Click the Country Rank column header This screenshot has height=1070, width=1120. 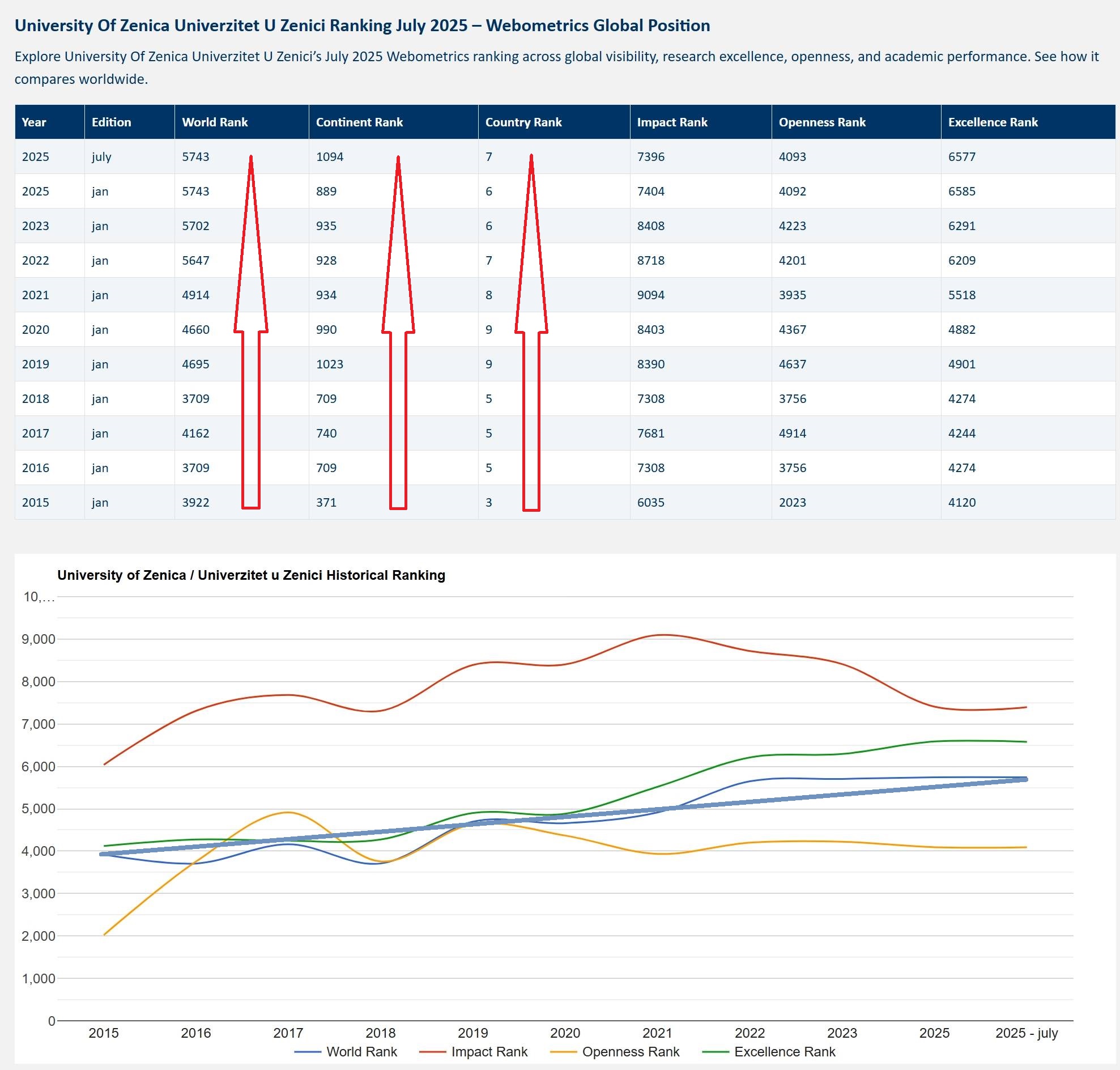523,122
